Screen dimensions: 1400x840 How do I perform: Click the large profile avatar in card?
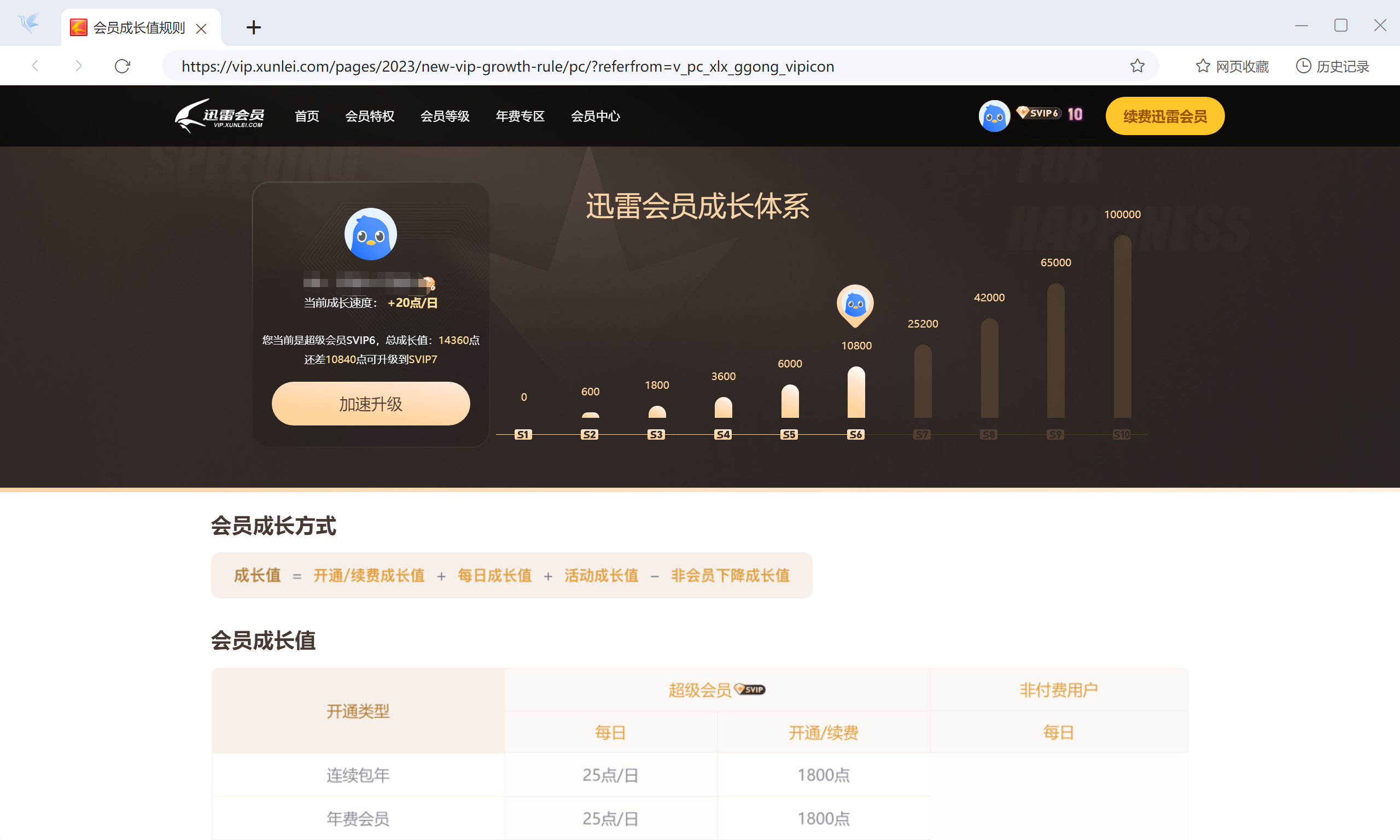(x=371, y=234)
